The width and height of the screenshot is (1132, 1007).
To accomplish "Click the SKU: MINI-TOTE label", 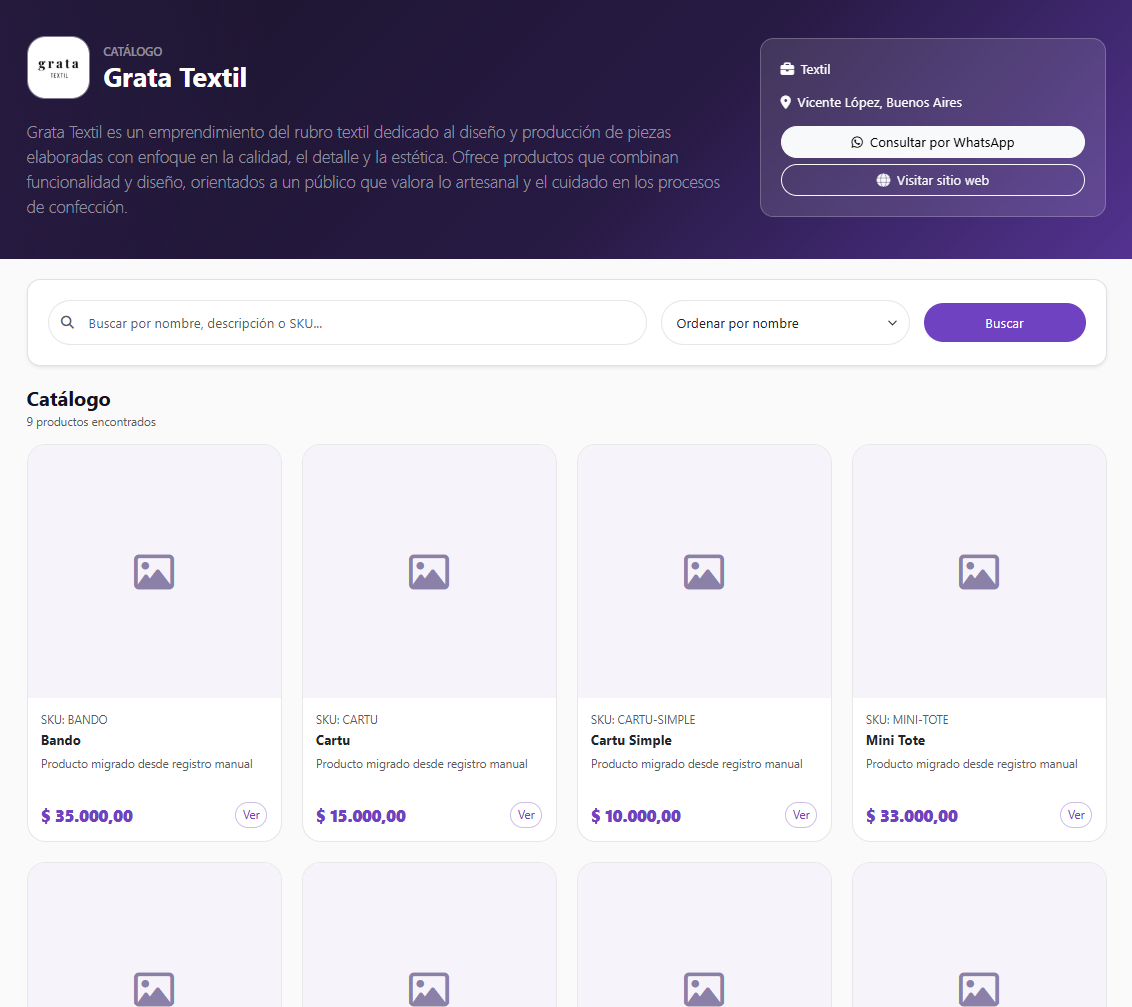I will coord(907,720).
